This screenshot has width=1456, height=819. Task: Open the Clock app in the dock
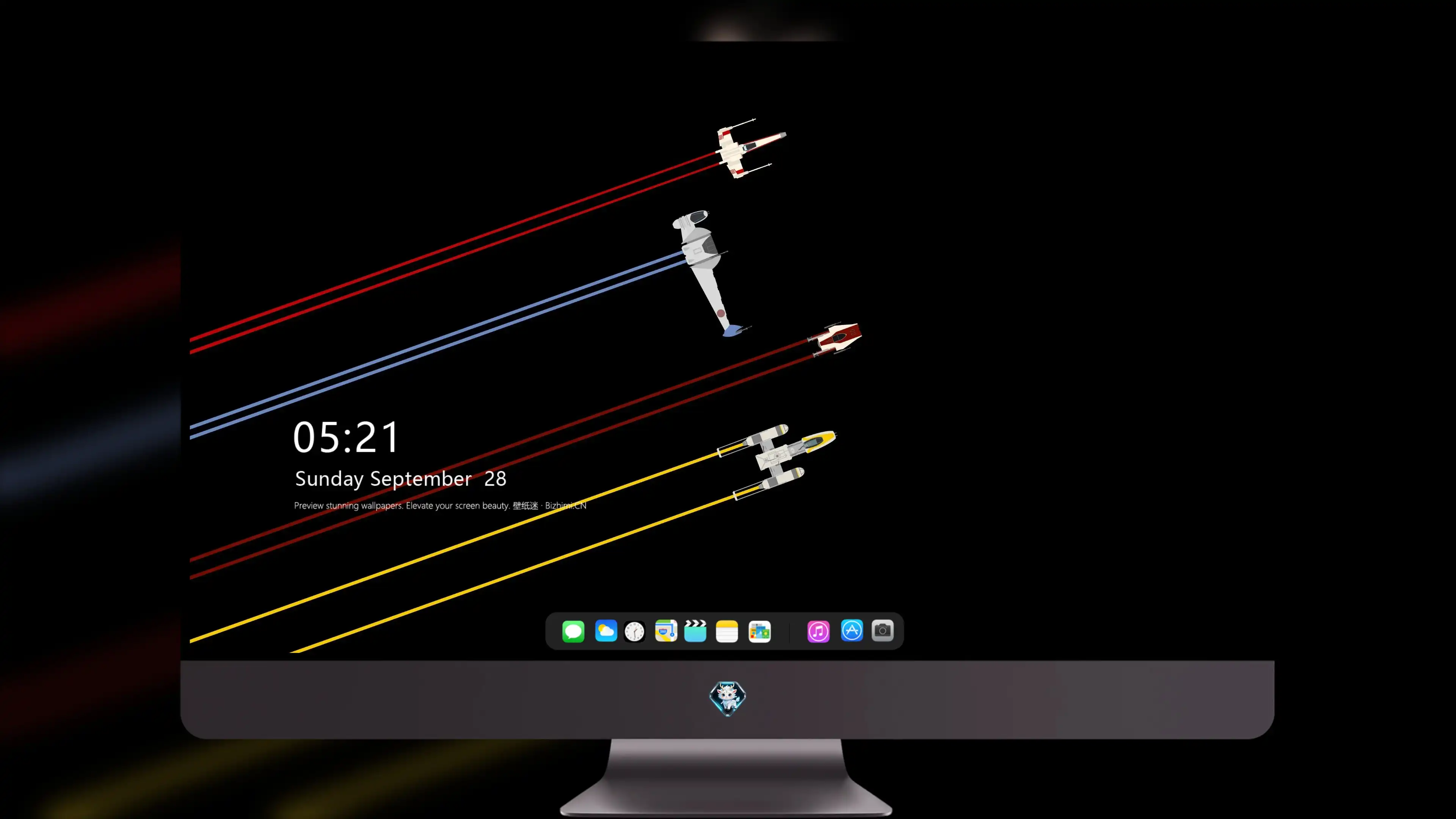tap(634, 631)
